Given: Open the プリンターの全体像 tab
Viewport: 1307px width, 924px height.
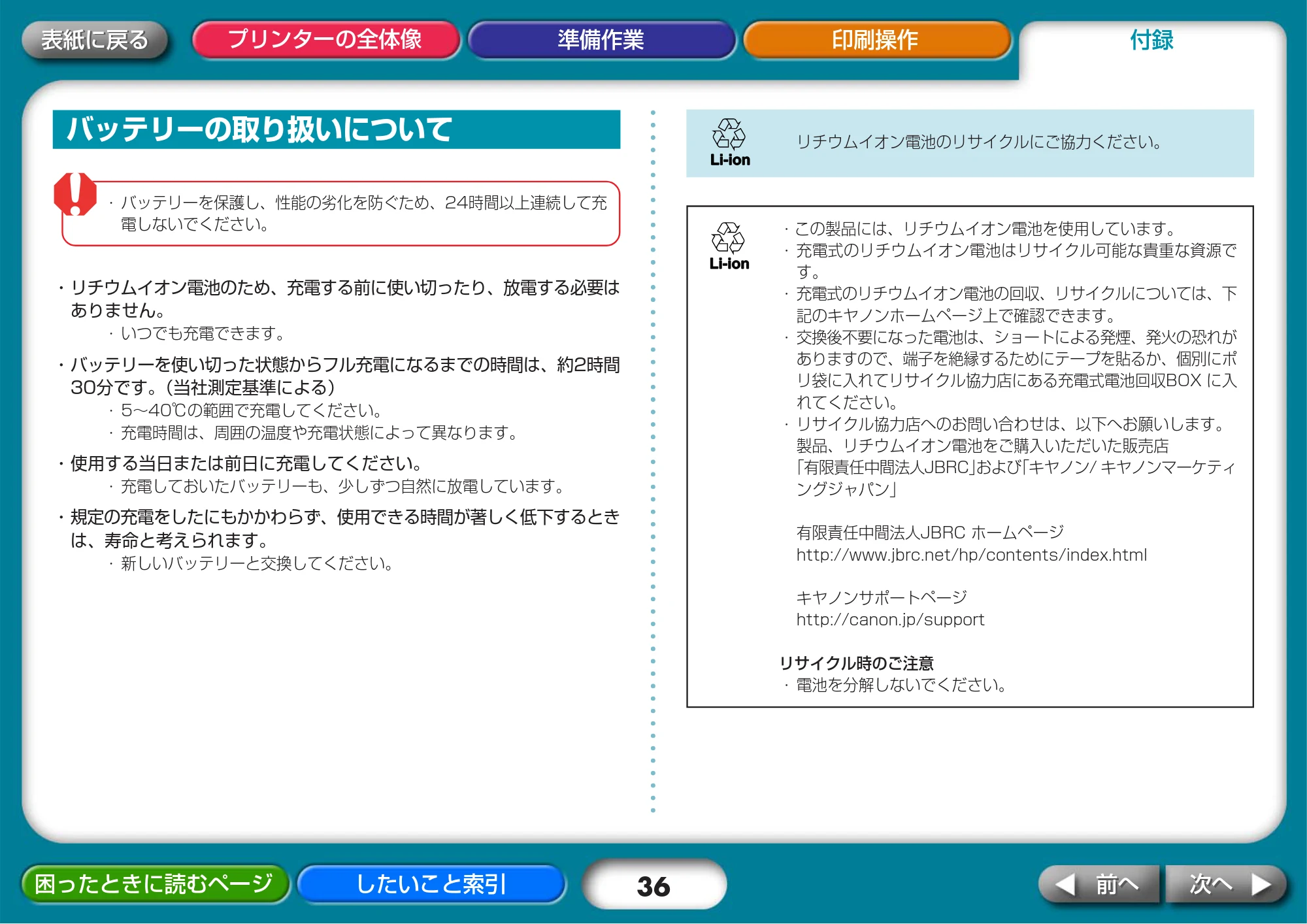Looking at the screenshot, I should pyautogui.click(x=325, y=40).
